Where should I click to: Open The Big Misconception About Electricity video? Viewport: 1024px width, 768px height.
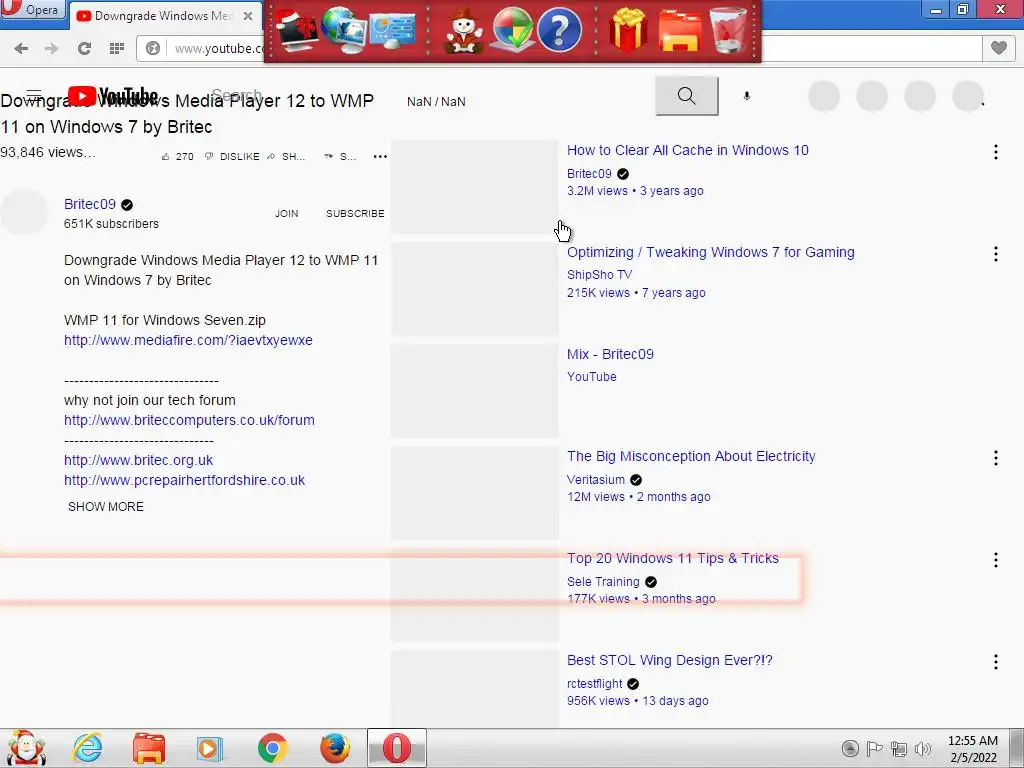pyautogui.click(x=691, y=456)
